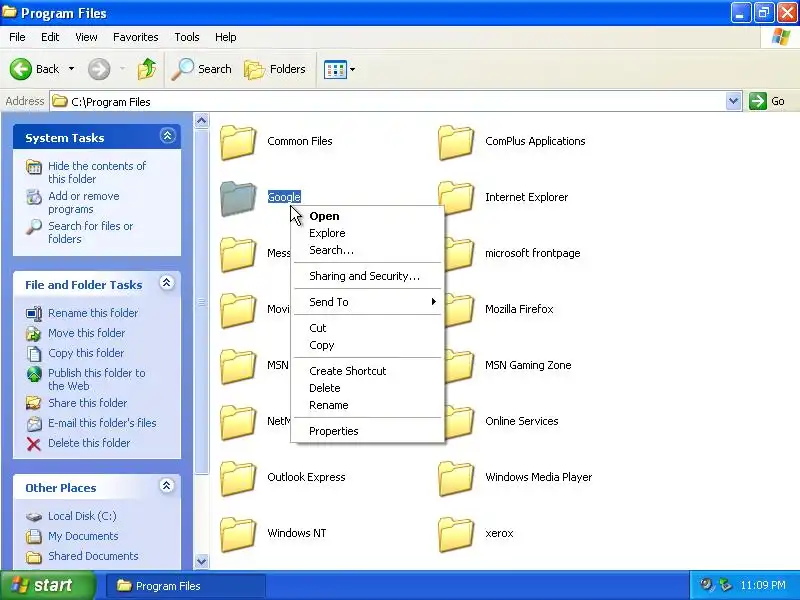
Task: Click Copy this folder link
Action: coord(86,353)
